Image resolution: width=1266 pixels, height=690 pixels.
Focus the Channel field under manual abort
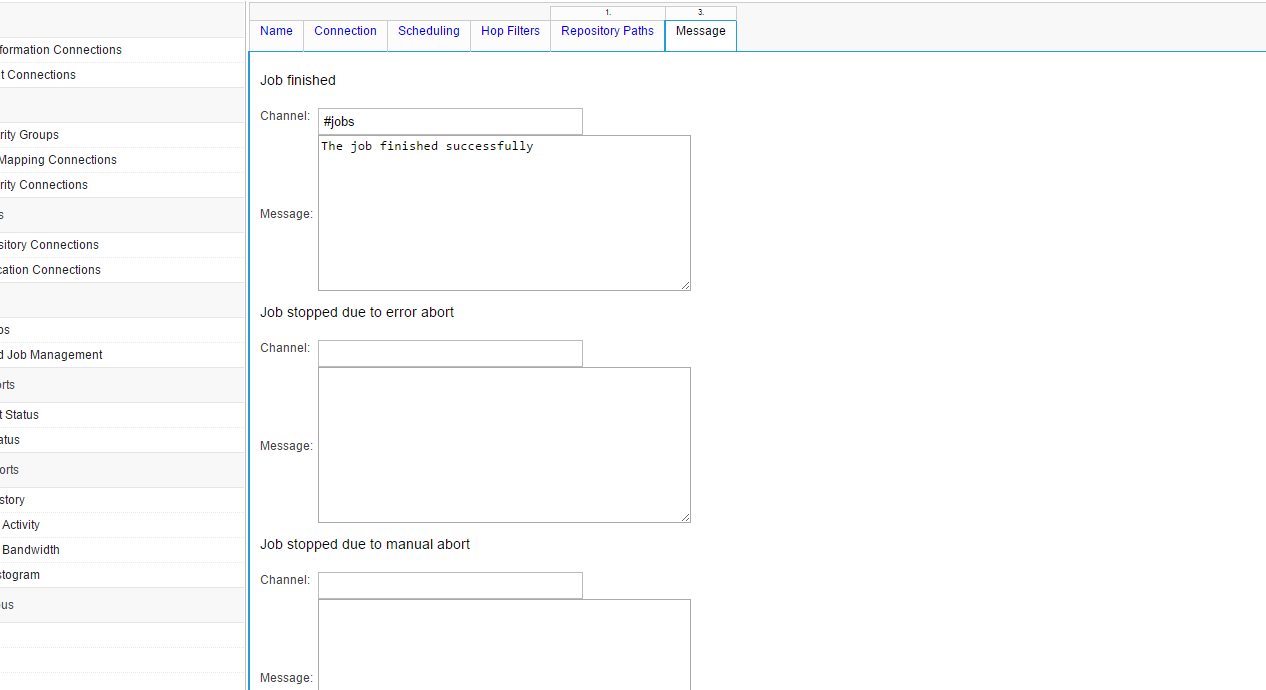coord(450,586)
